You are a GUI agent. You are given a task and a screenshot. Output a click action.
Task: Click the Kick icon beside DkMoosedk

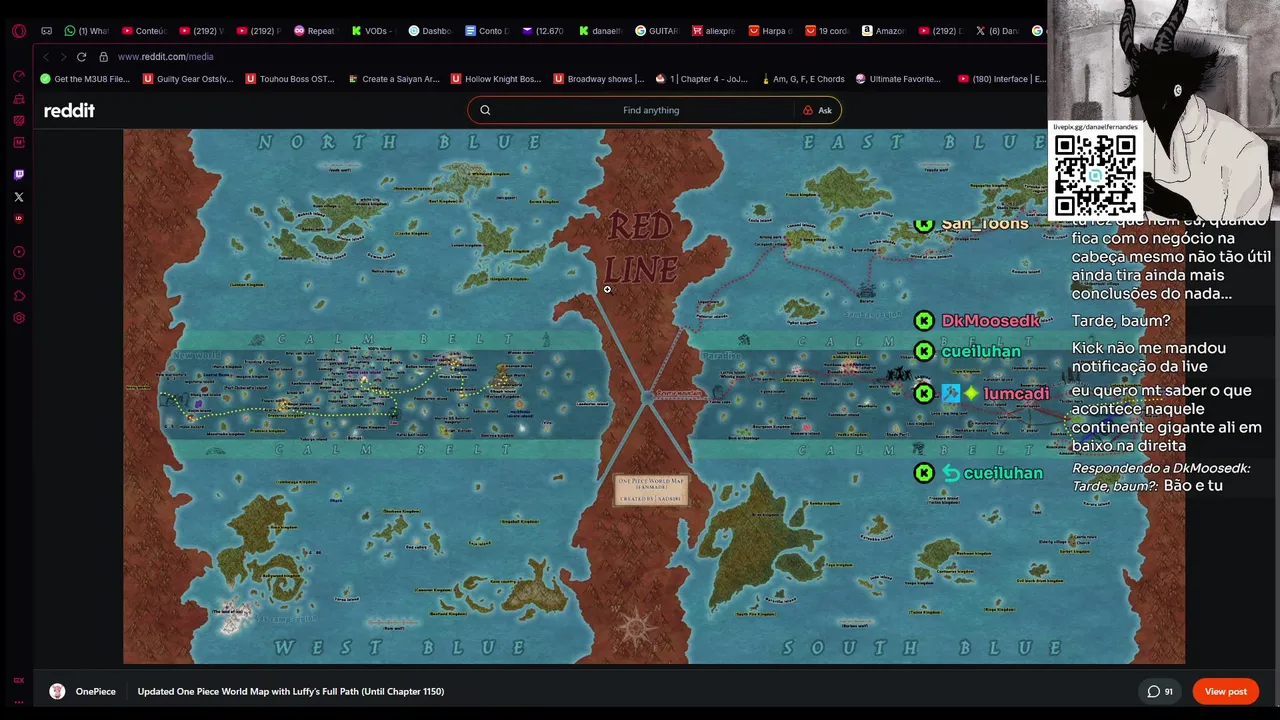tap(924, 320)
